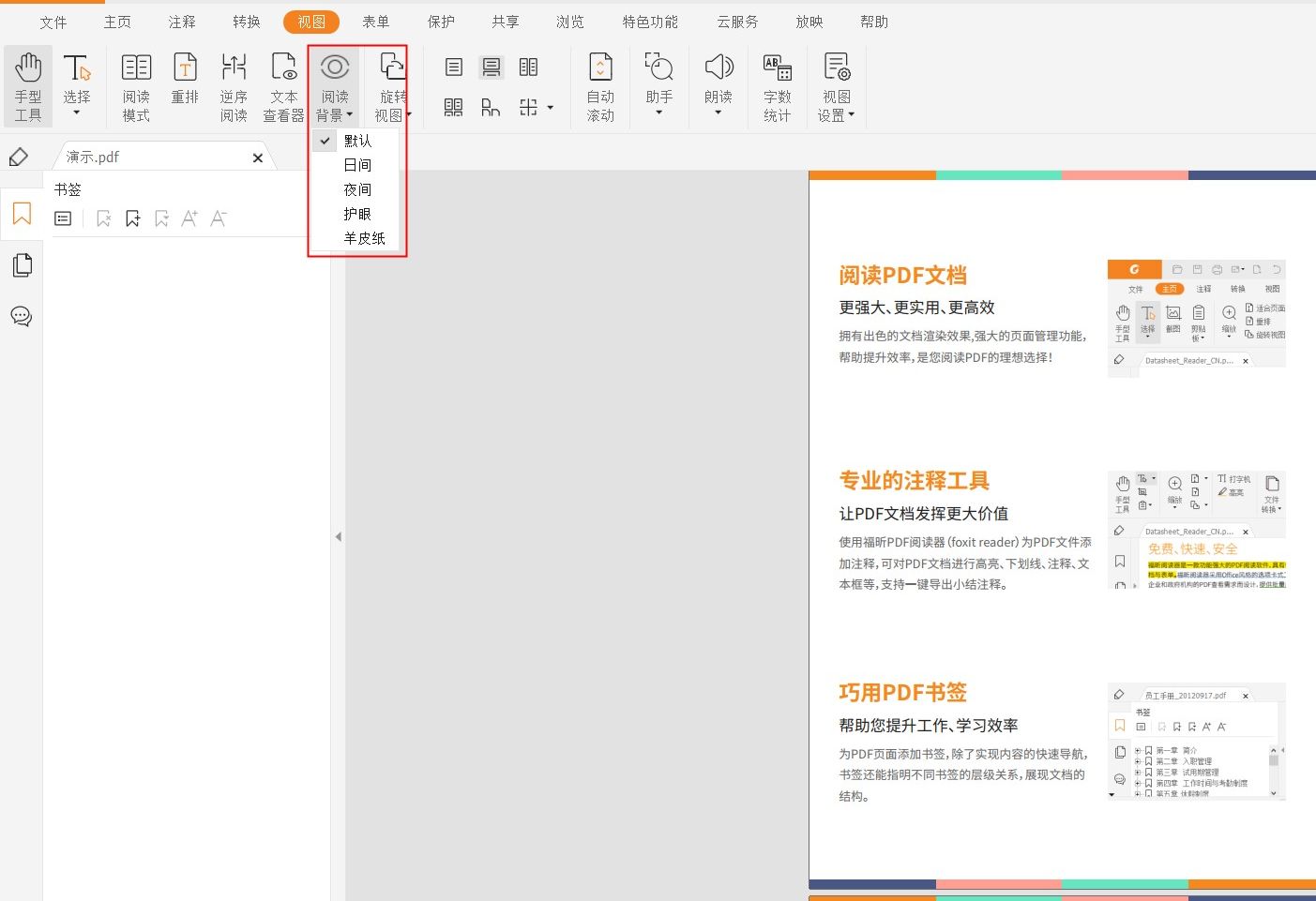This screenshot has height=901, width=1316.
Task: Click the 阅读PDF文档 heading in document
Action: [x=902, y=276]
